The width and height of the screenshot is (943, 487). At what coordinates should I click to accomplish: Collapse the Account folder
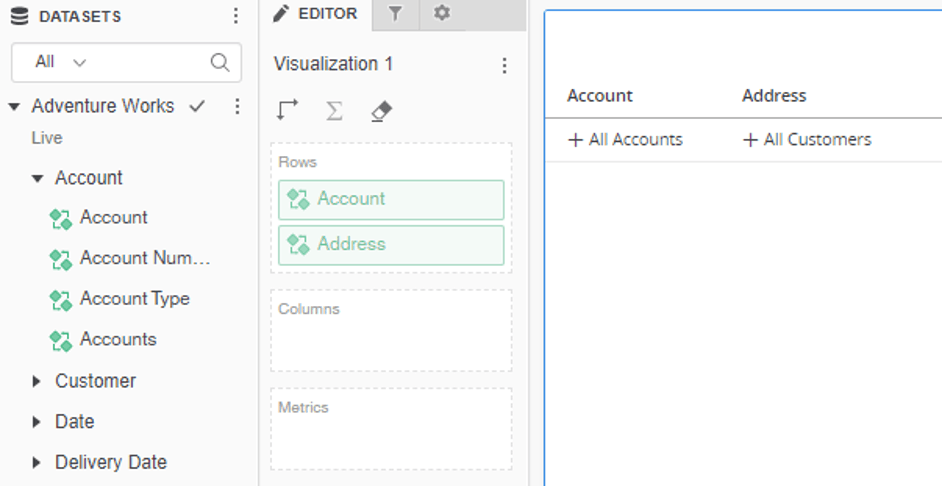coord(38,179)
